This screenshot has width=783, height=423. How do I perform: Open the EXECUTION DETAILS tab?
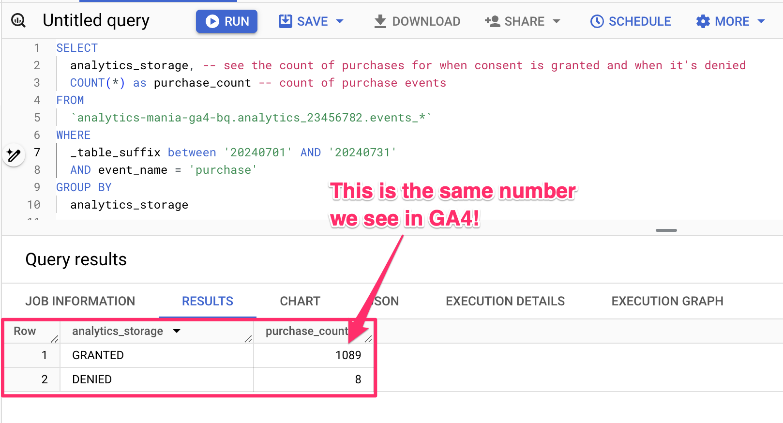coord(505,301)
